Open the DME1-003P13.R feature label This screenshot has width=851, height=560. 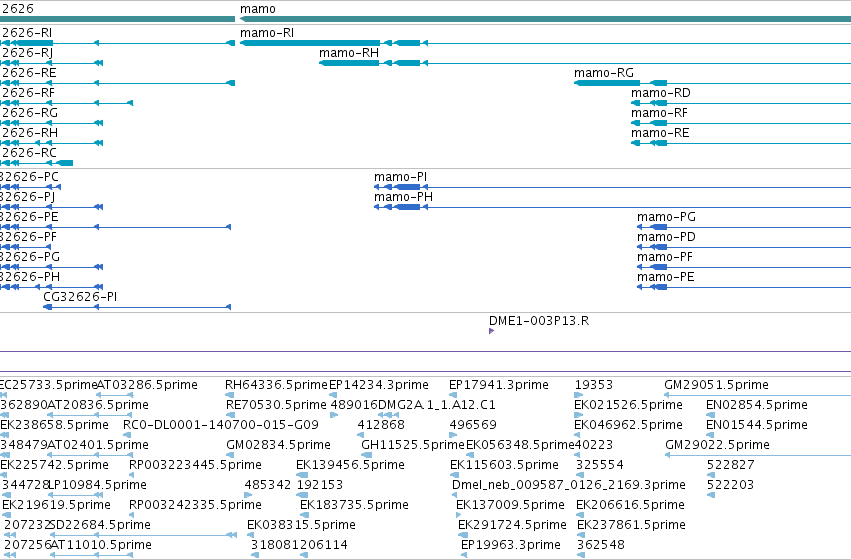click(x=539, y=321)
